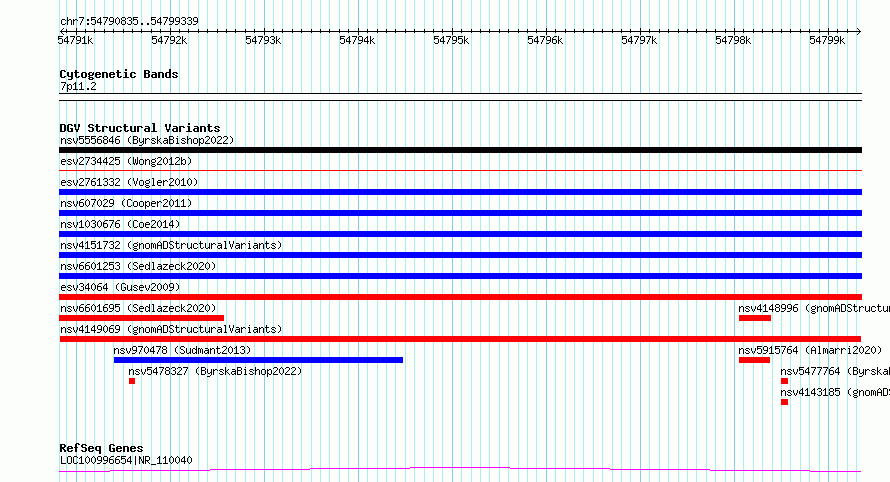Click the blue nsv607029 variant bar

pyautogui.click(x=460, y=213)
